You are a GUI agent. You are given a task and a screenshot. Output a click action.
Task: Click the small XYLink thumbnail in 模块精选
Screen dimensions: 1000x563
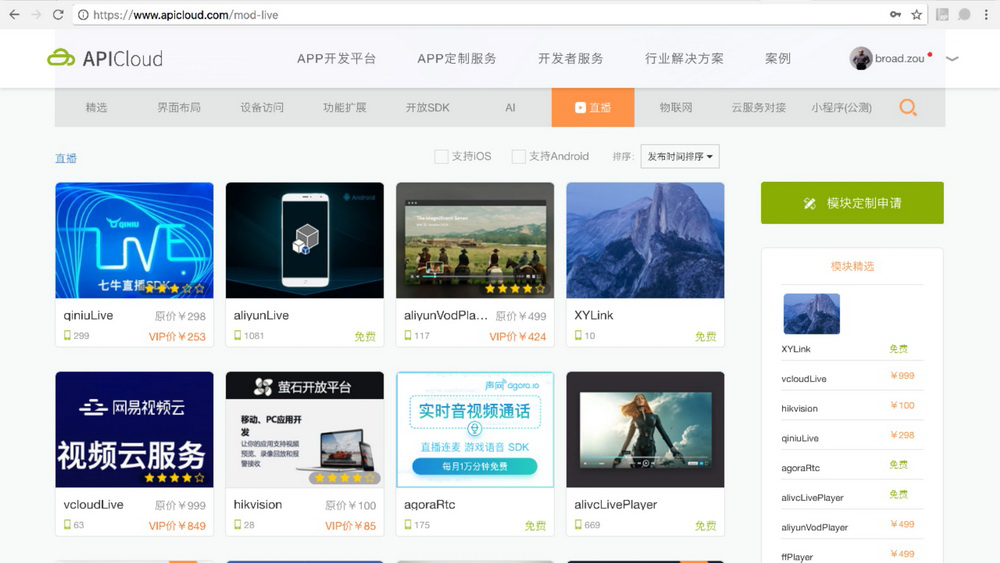tap(811, 314)
